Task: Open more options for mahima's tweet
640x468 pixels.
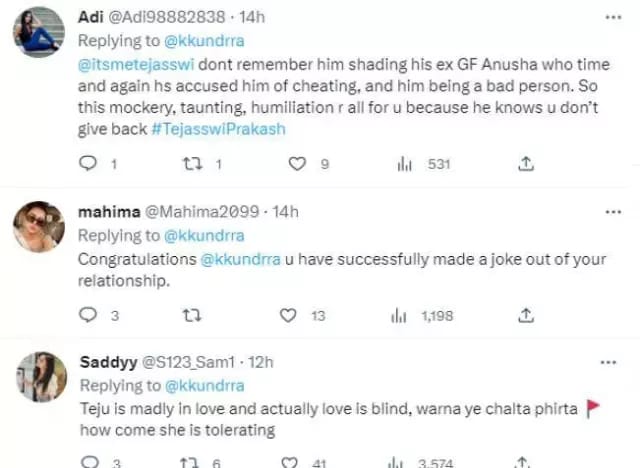Action: click(x=612, y=211)
